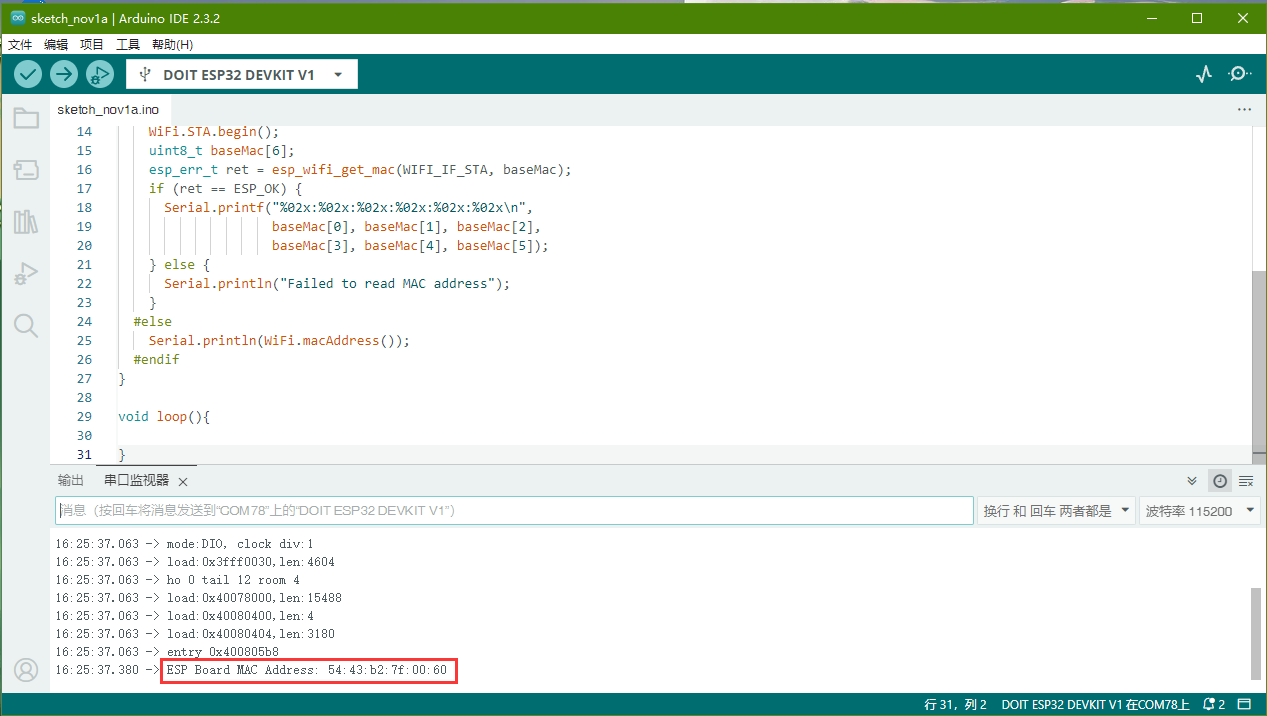Click the entry 0x400805b8 serial line

click(x=222, y=652)
